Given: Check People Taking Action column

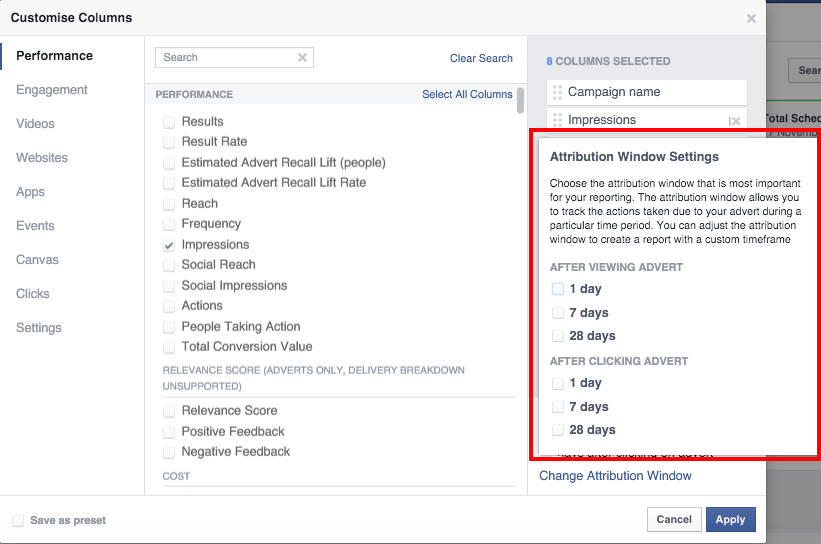Looking at the screenshot, I should coord(169,327).
